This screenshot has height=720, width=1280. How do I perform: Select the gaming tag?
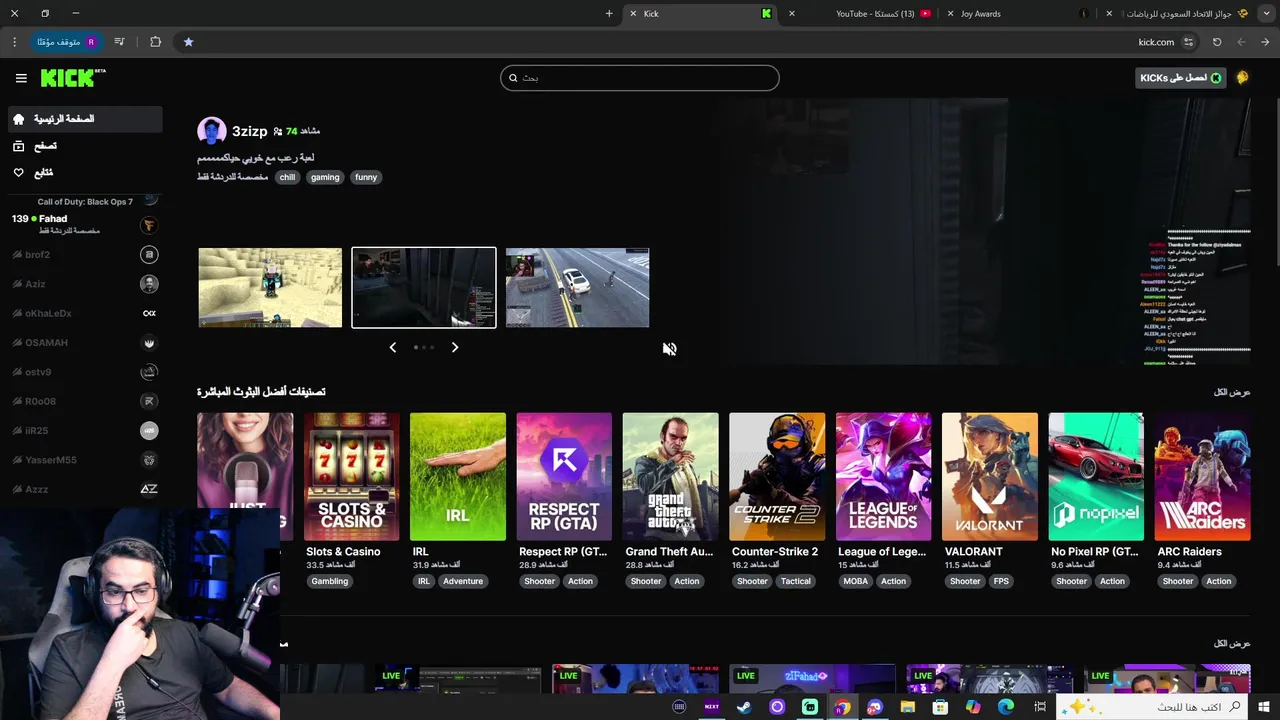325,177
